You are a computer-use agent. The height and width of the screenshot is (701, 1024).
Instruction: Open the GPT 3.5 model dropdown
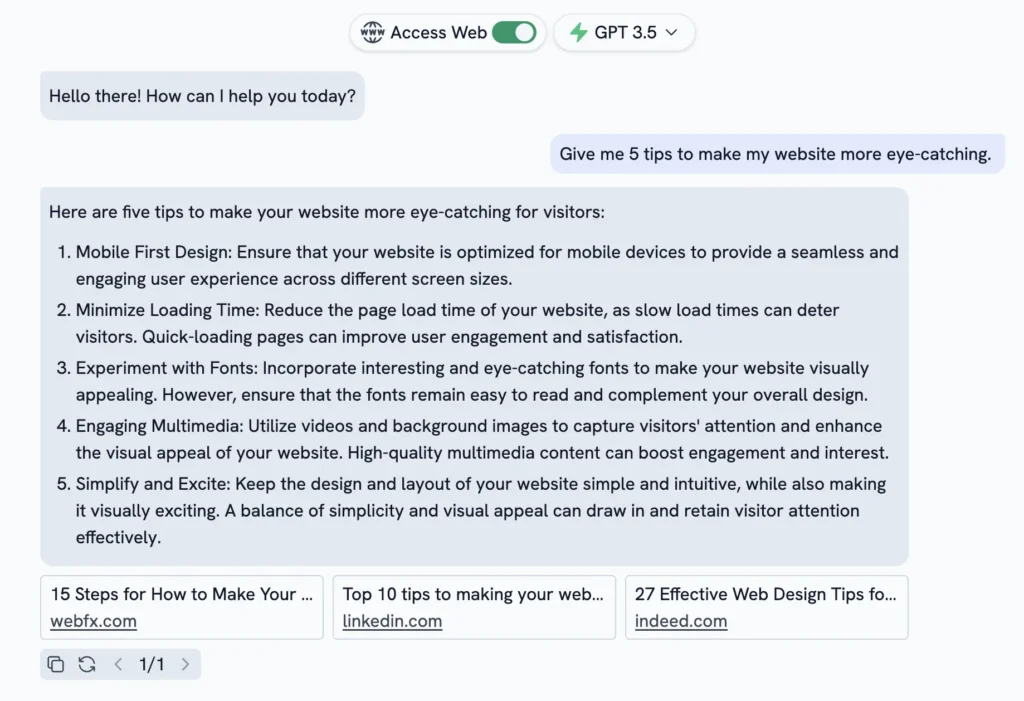[x=624, y=32]
